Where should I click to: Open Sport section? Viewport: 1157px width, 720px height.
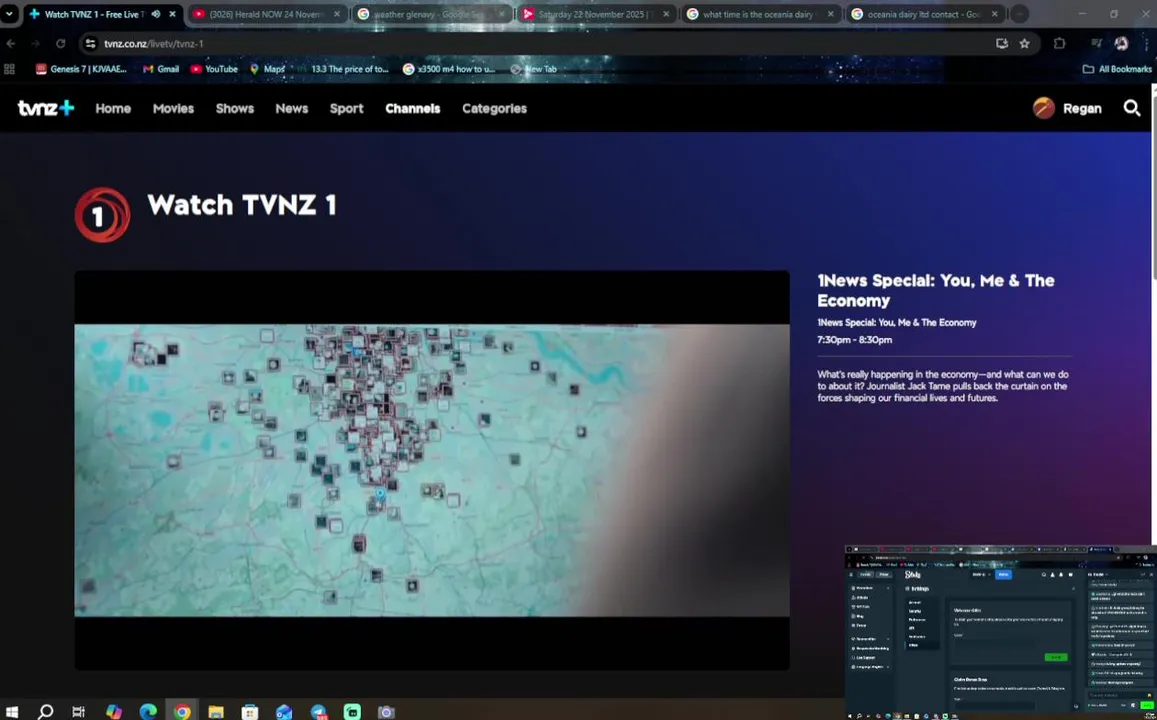tap(346, 108)
